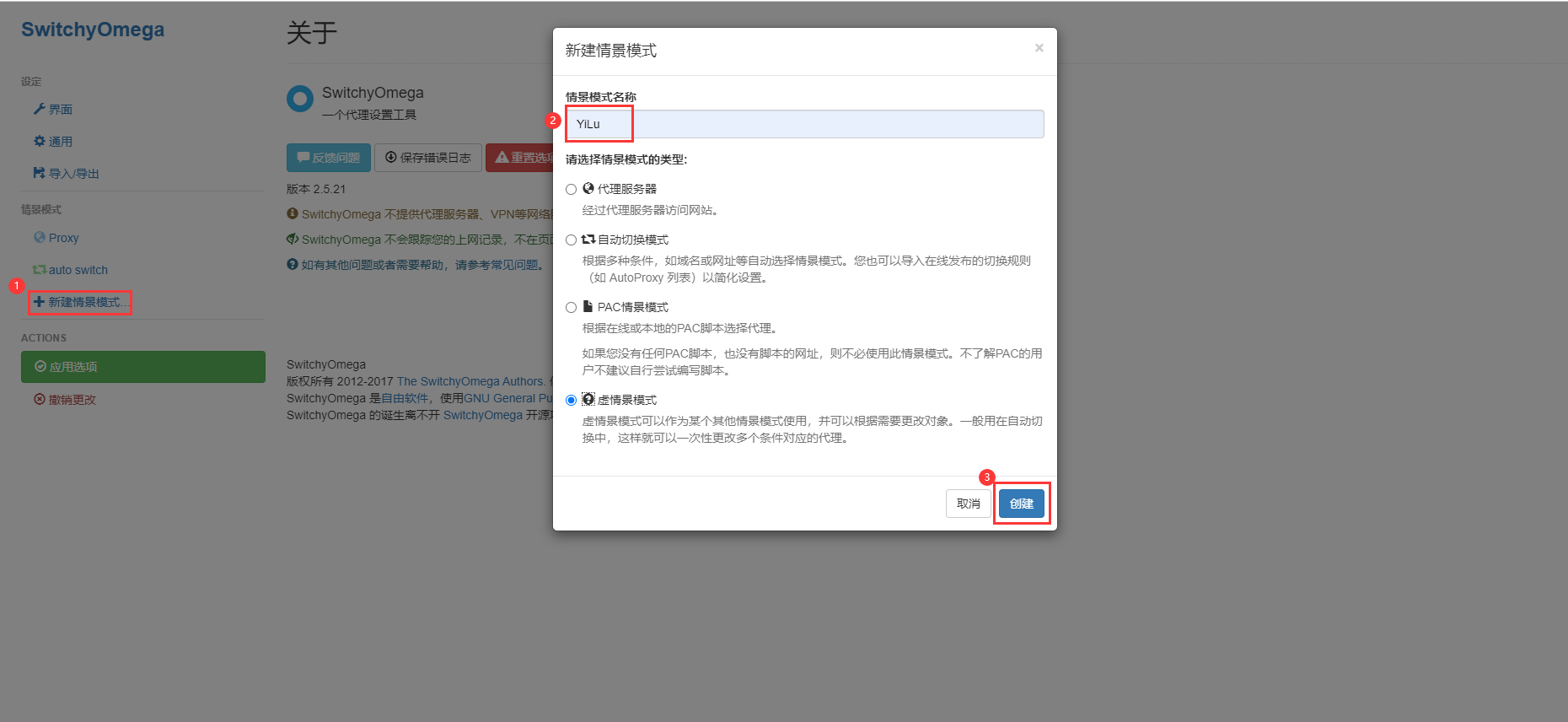
Task: Open the GNU General Public License link
Action: (508, 398)
